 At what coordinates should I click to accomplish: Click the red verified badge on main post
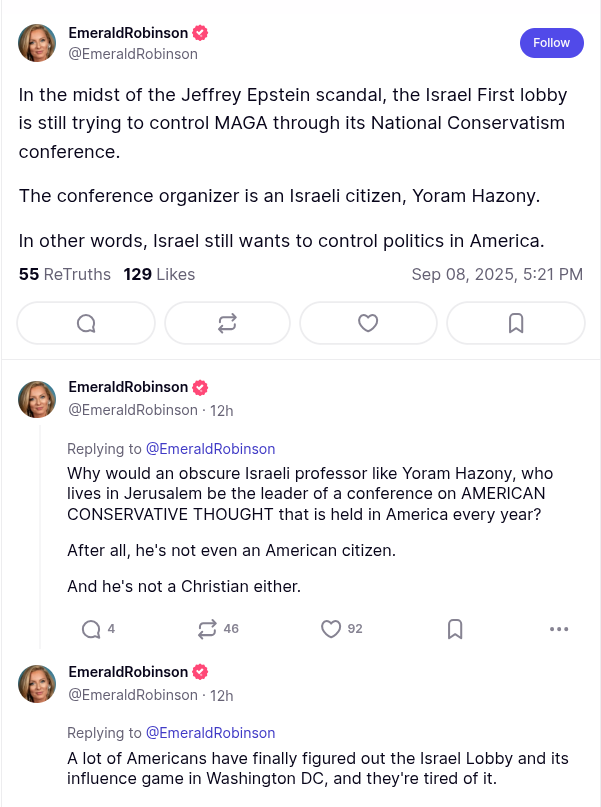point(200,32)
